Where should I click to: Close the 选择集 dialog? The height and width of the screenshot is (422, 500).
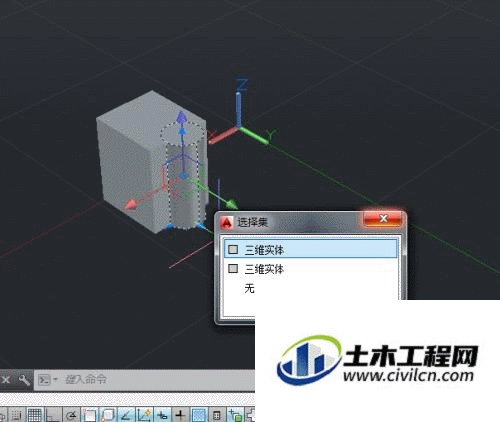383,219
